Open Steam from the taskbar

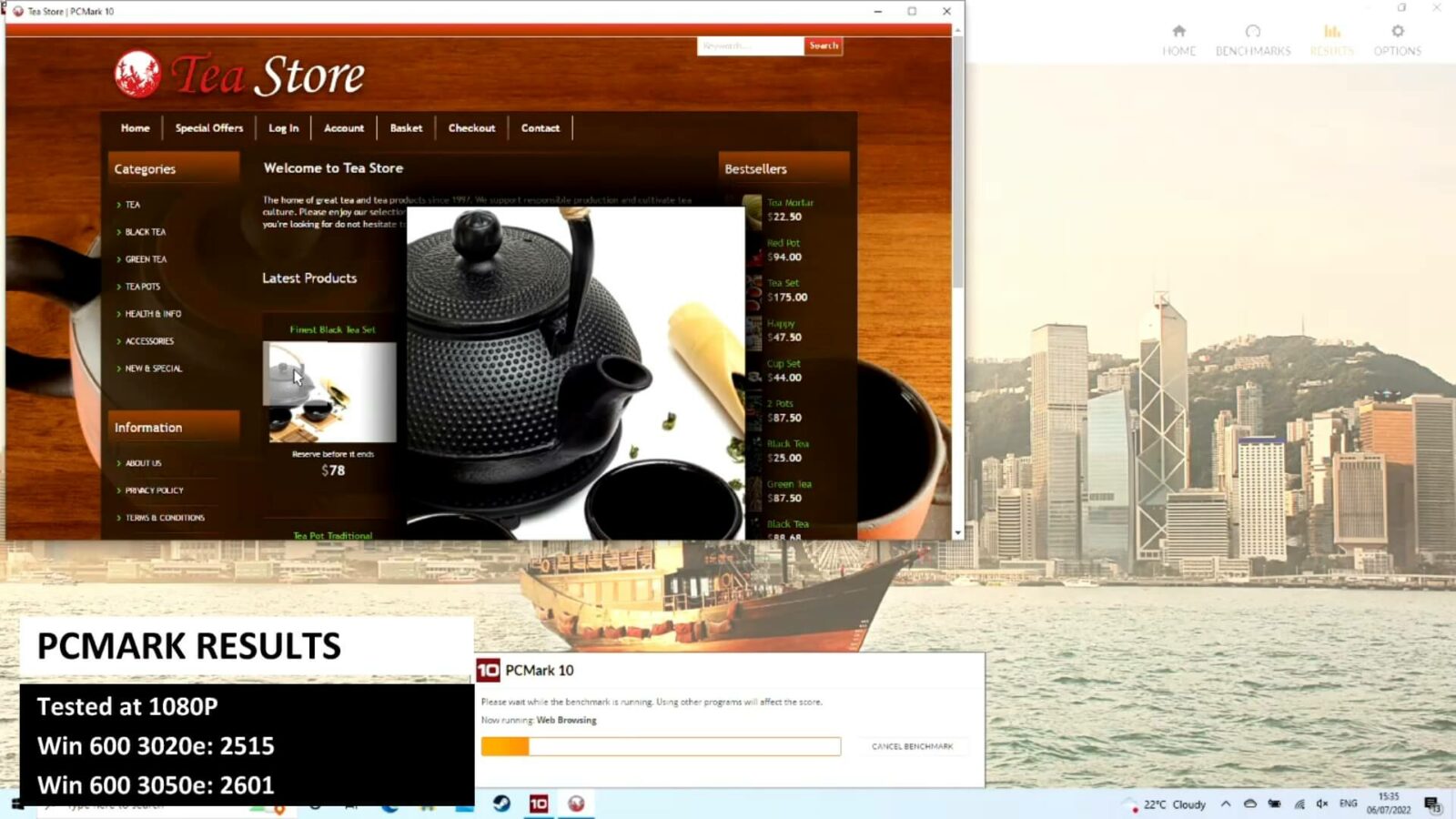pos(501,804)
